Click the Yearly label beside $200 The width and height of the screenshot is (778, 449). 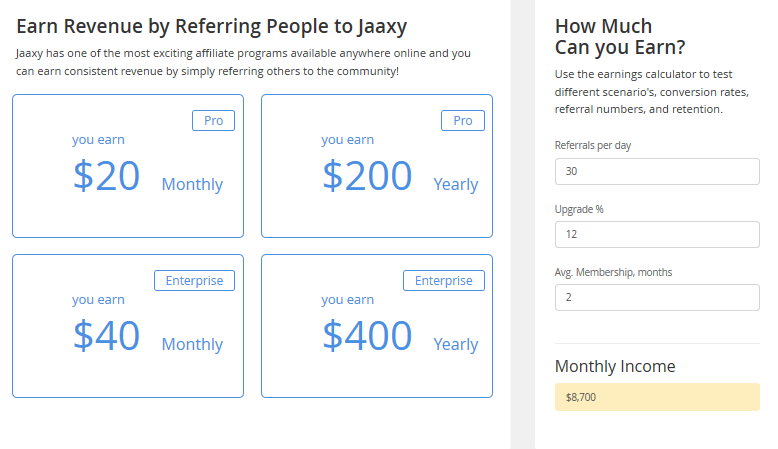tap(455, 185)
